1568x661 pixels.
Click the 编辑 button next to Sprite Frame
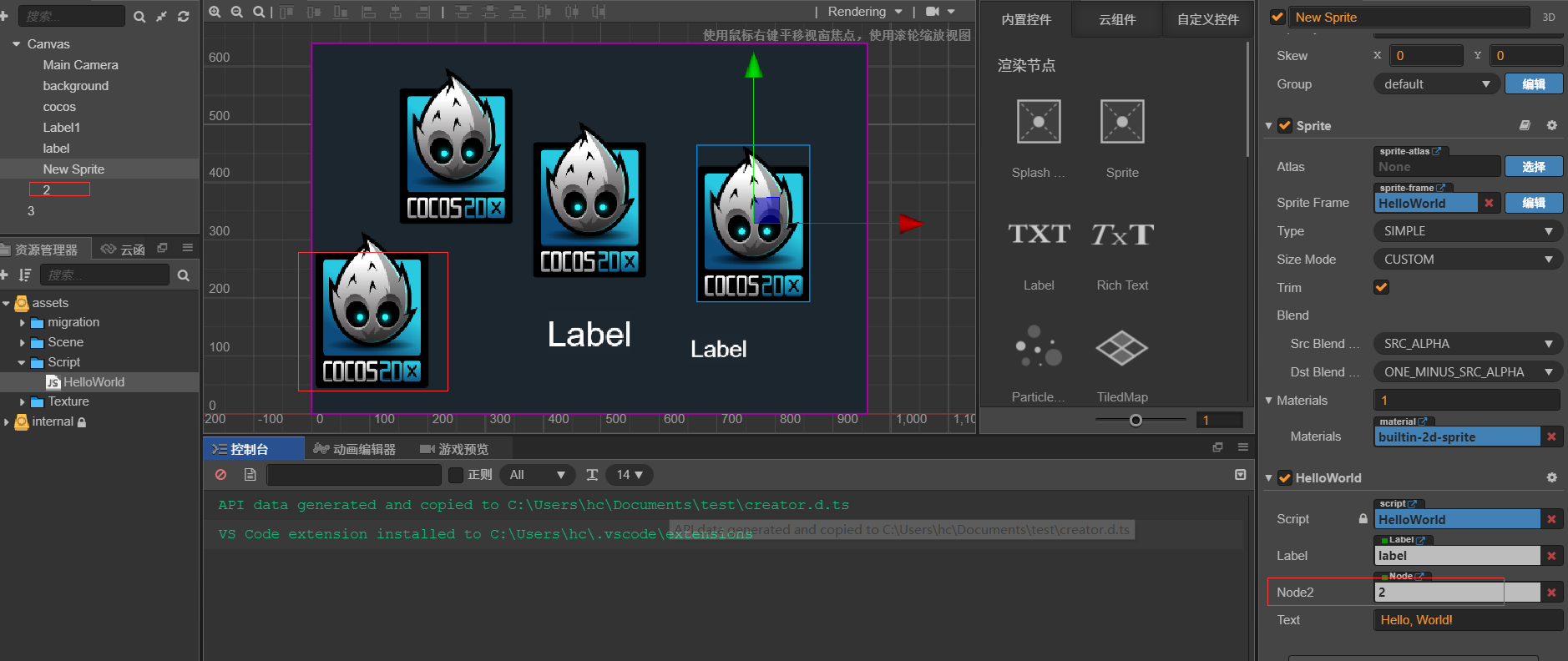1534,203
